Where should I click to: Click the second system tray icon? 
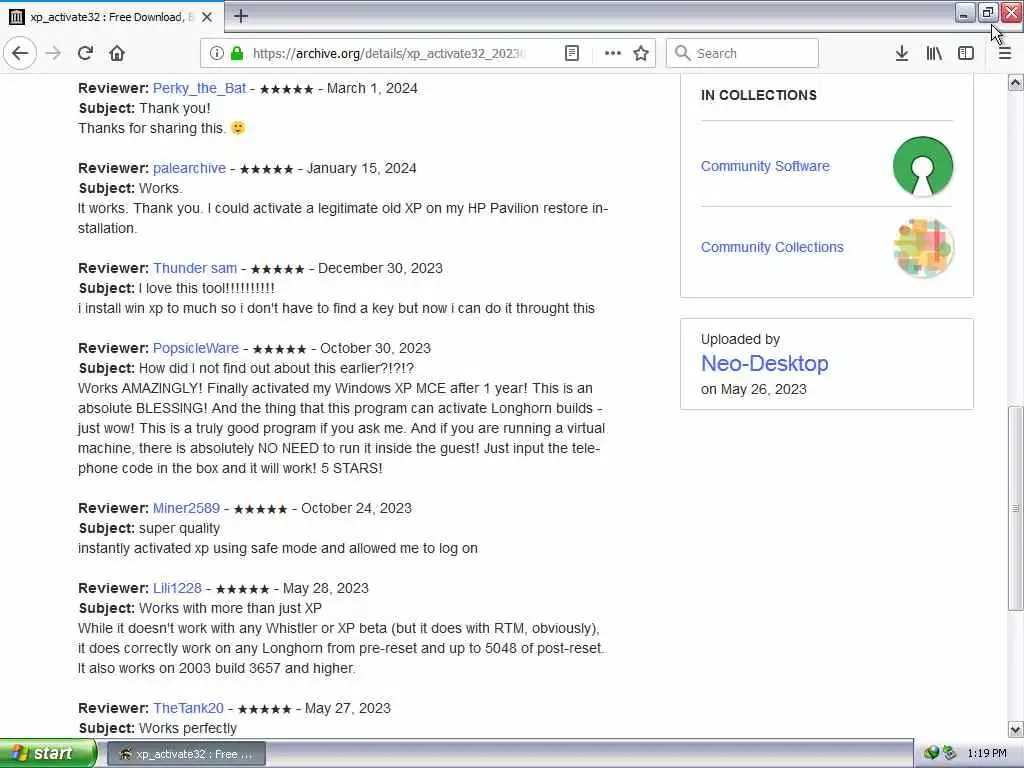tap(949, 753)
